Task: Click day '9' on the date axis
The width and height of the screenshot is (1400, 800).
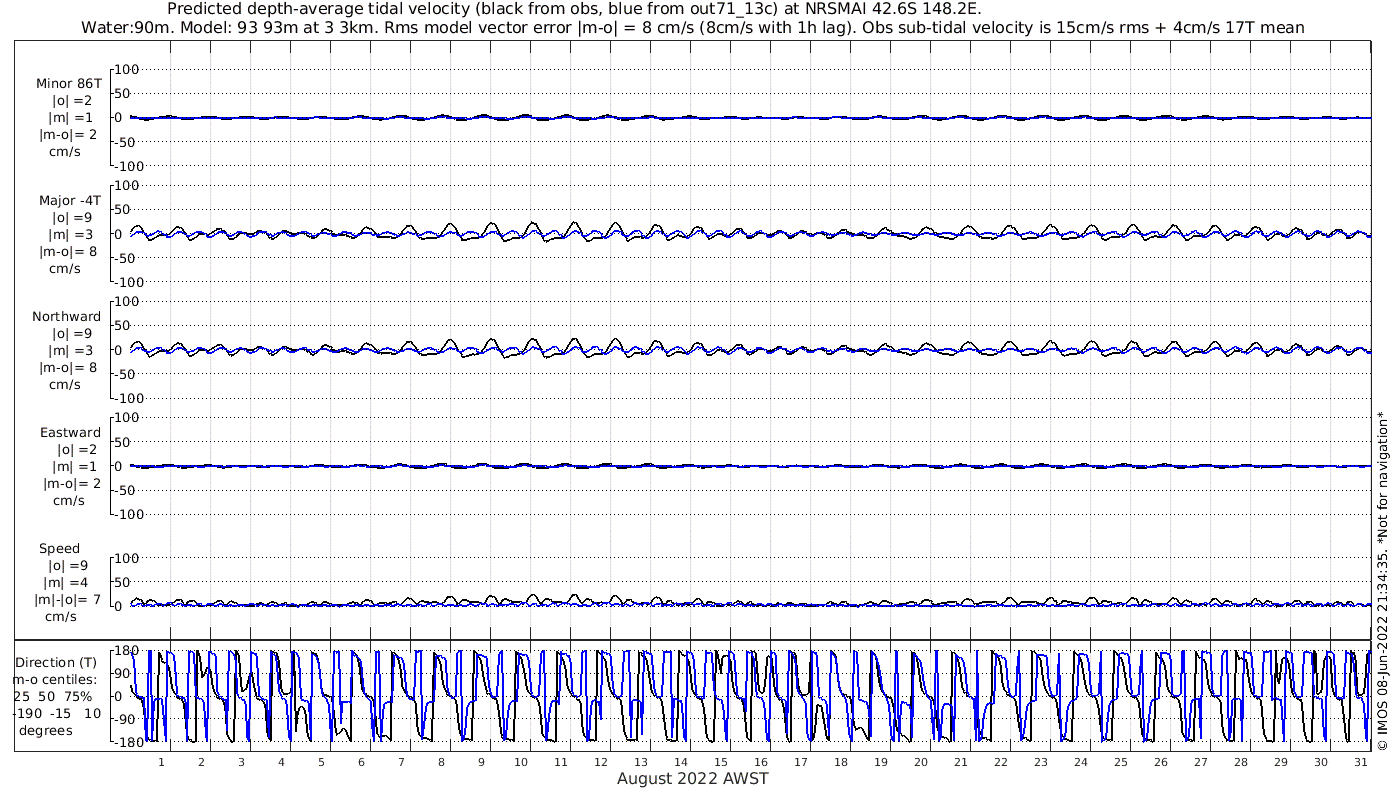Action: (x=481, y=762)
